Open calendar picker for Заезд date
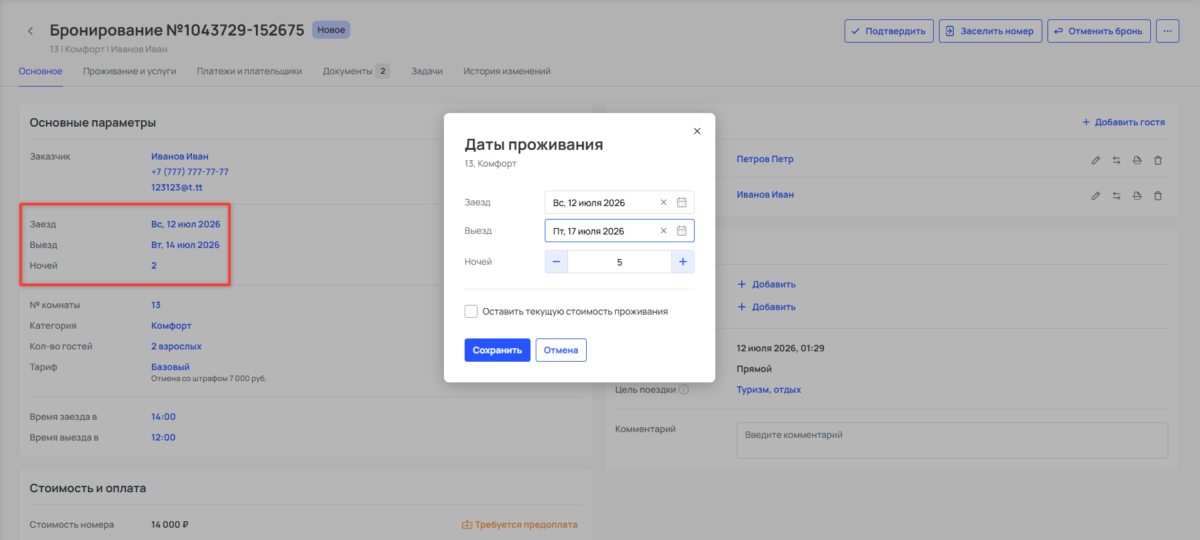 click(x=681, y=202)
